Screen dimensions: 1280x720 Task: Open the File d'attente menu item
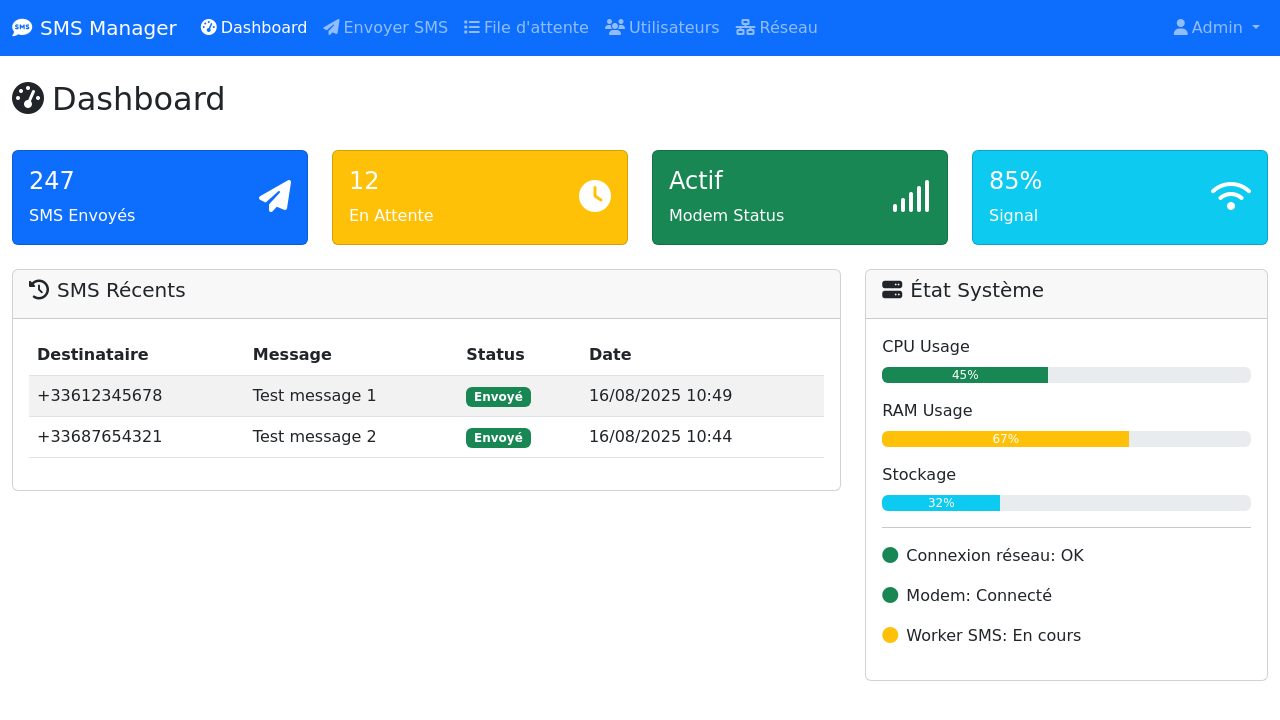pyautogui.click(x=526, y=28)
